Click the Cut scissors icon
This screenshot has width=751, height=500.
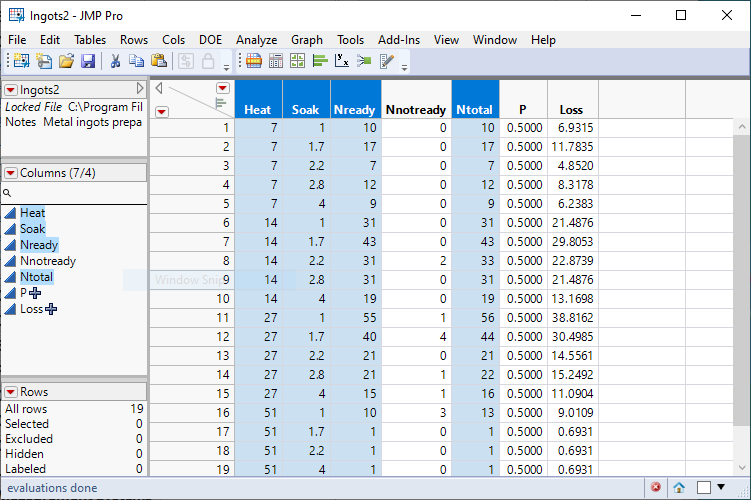coord(115,61)
